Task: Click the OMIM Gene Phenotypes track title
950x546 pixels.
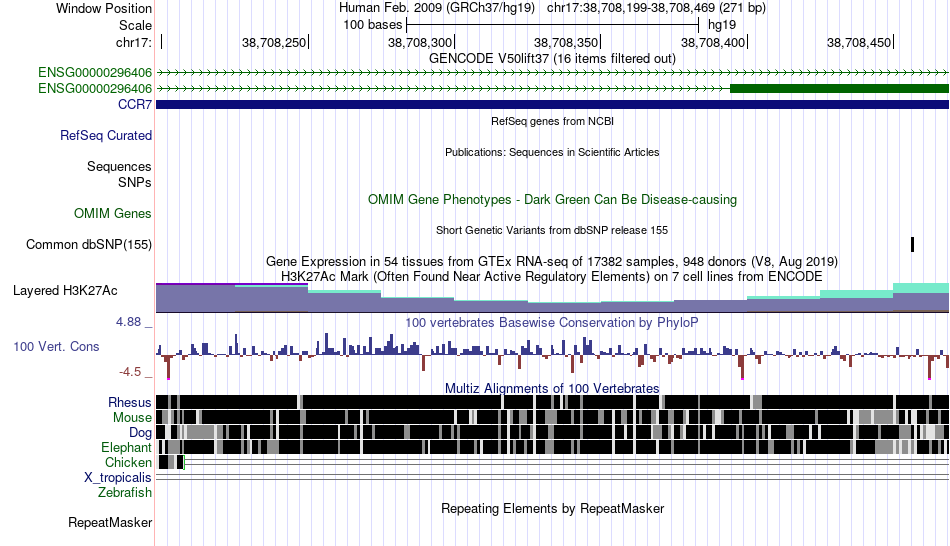Action: [x=552, y=199]
